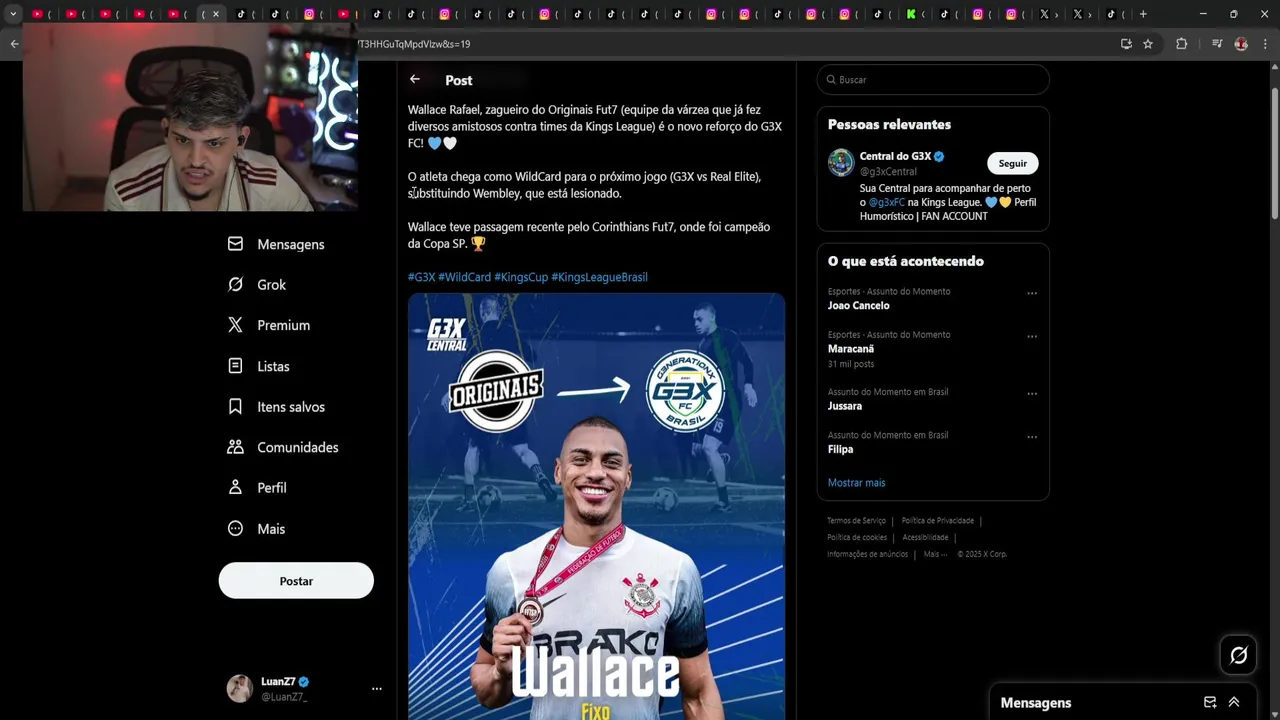Click the address bar URL
This screenshot has height=720, width=1280.
[414, 44]
